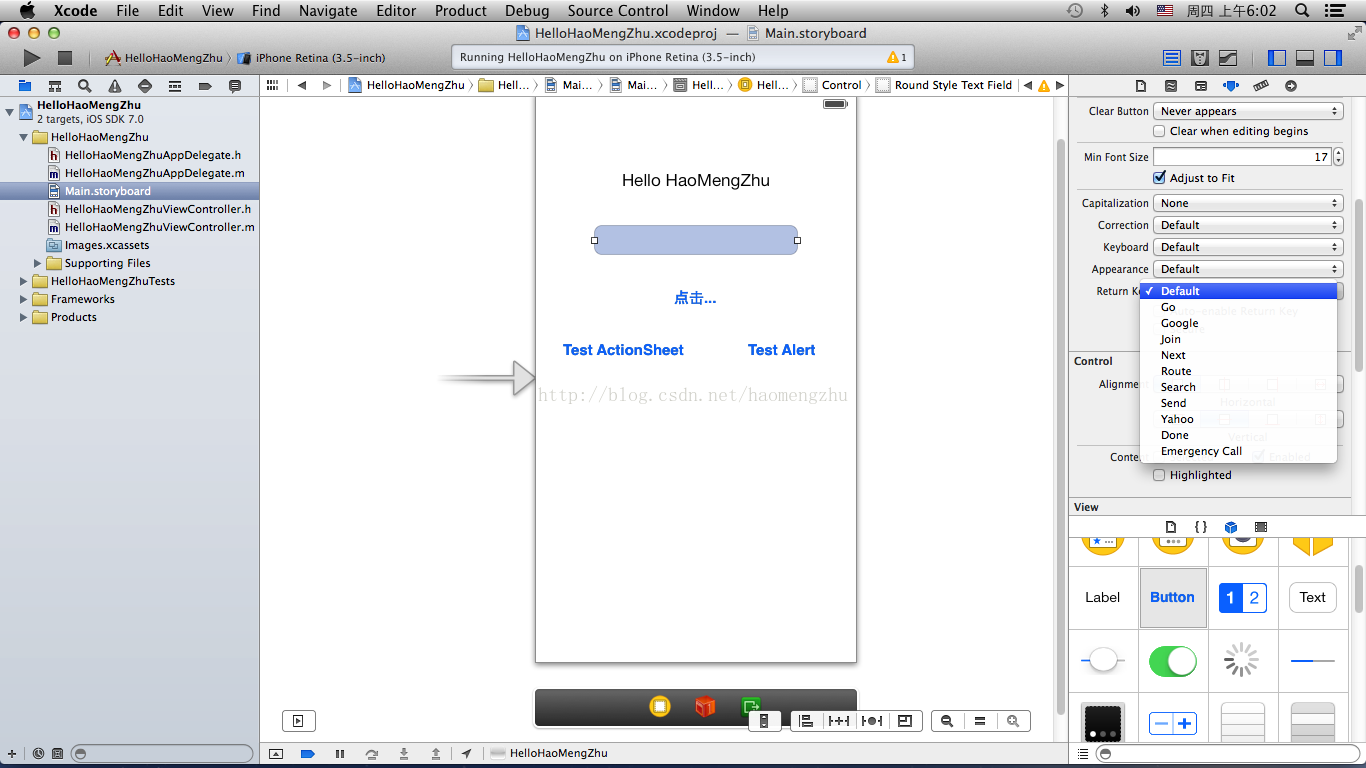Show the Quick Help inspector

pos(1171,86)
